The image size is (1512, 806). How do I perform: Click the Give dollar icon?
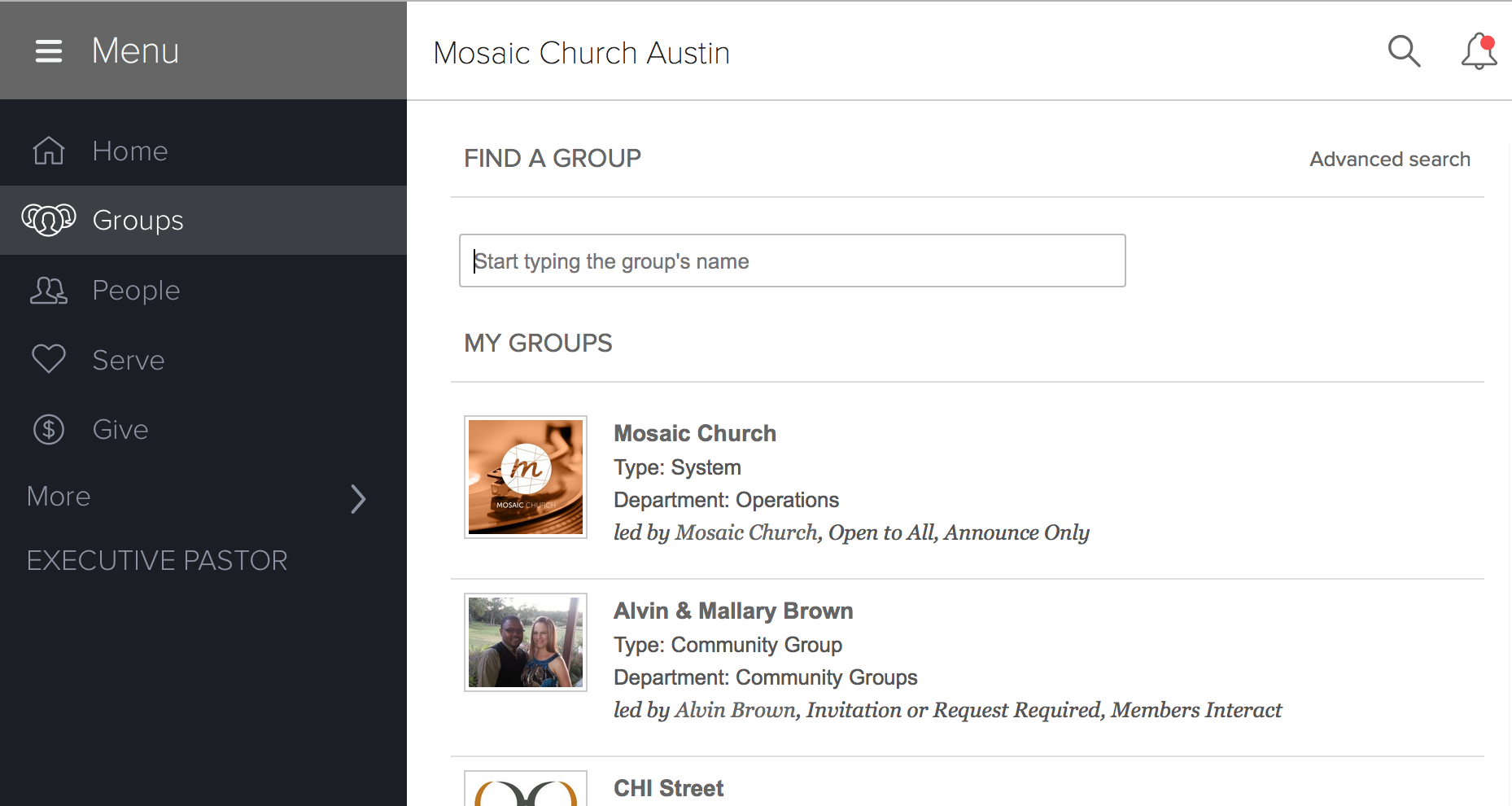click(x=48, y=429)
